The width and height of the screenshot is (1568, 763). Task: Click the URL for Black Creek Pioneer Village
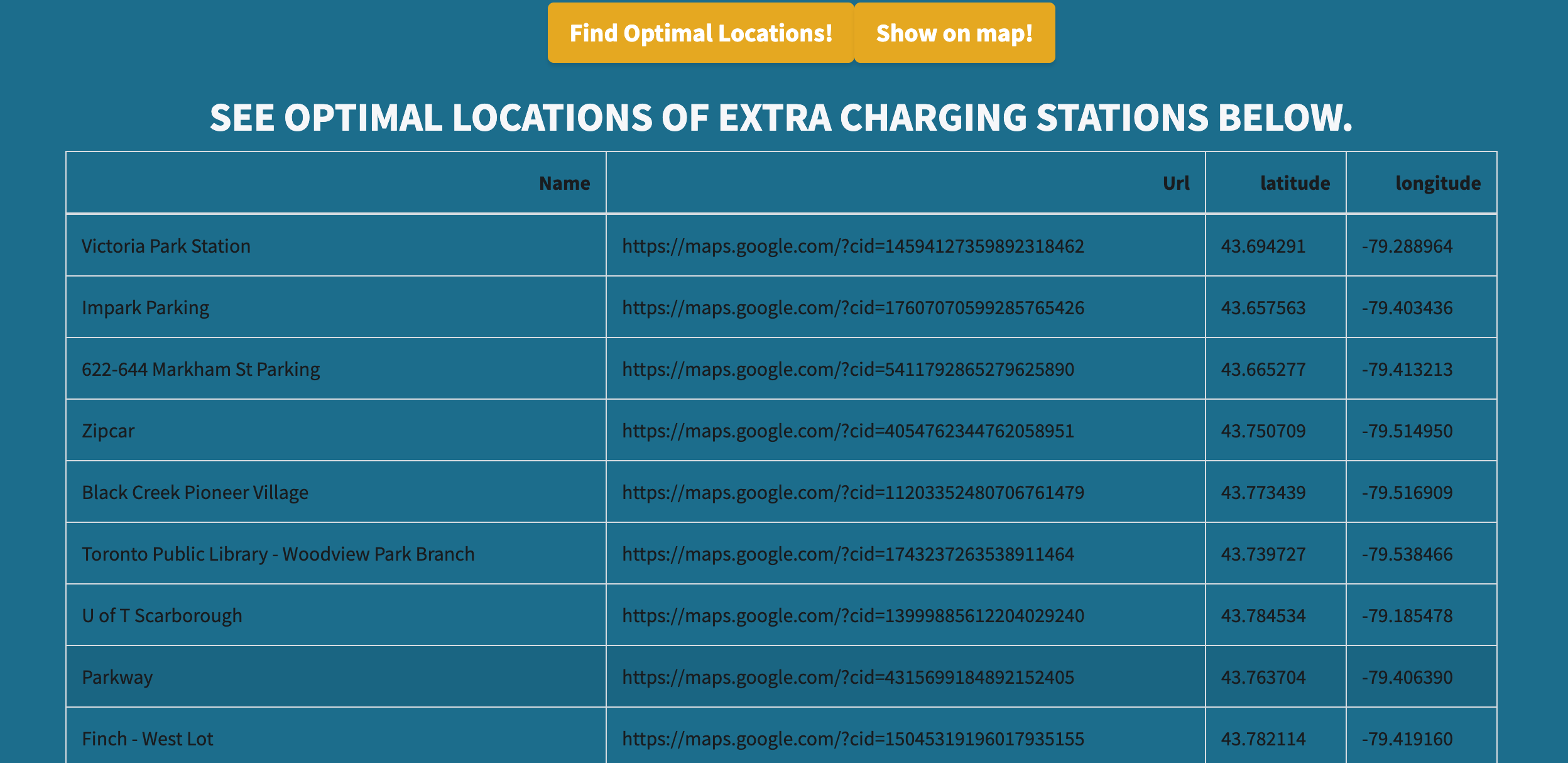click(853, 492)
